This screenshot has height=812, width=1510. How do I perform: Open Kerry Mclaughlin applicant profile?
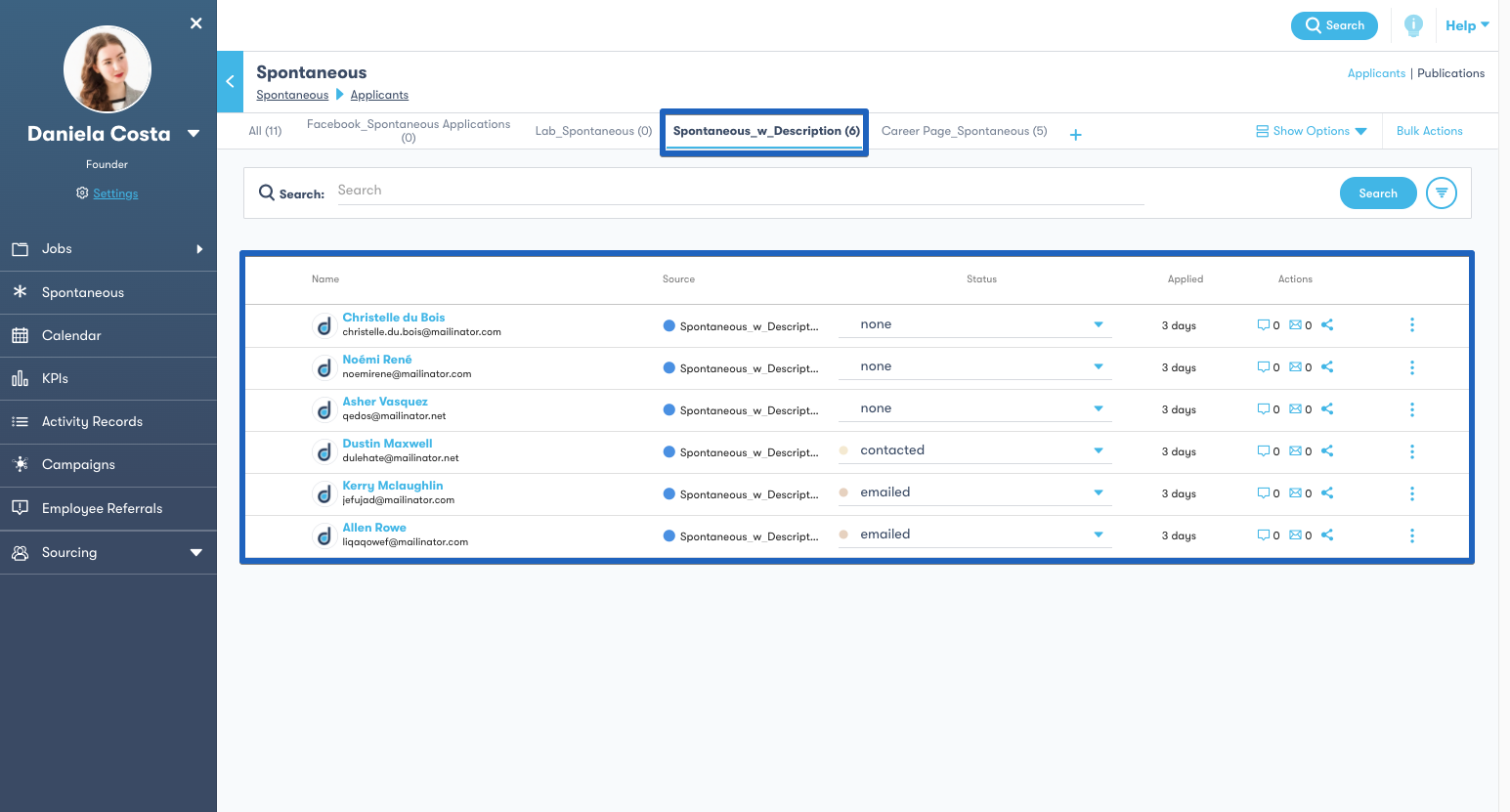[x=393, y=486]
